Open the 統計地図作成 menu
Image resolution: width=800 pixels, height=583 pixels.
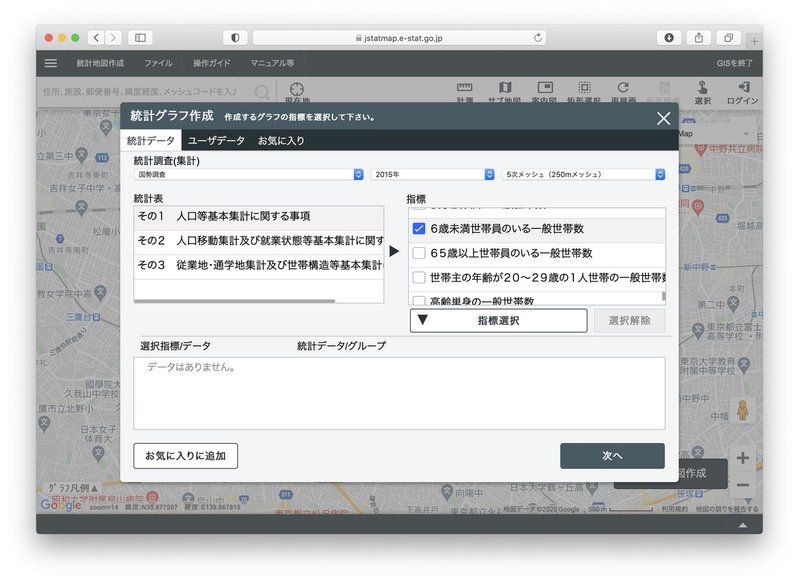click(100, 63)
